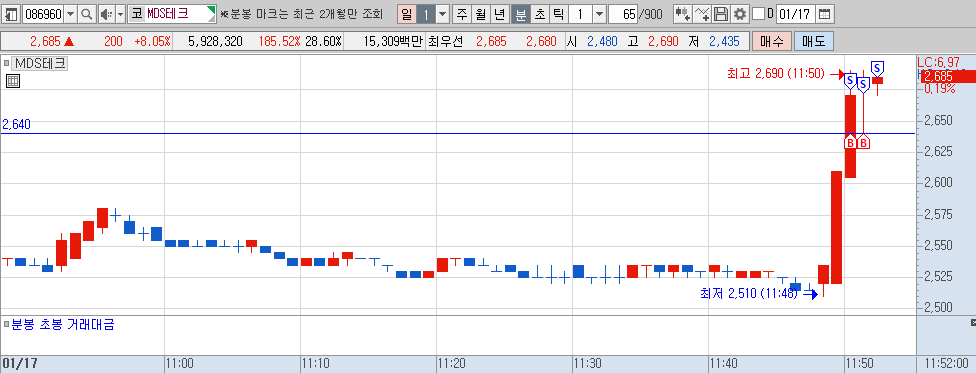Open the daily period dropdown next to 일 1
This screenshot has height=373, width=976.
point(442,13)
